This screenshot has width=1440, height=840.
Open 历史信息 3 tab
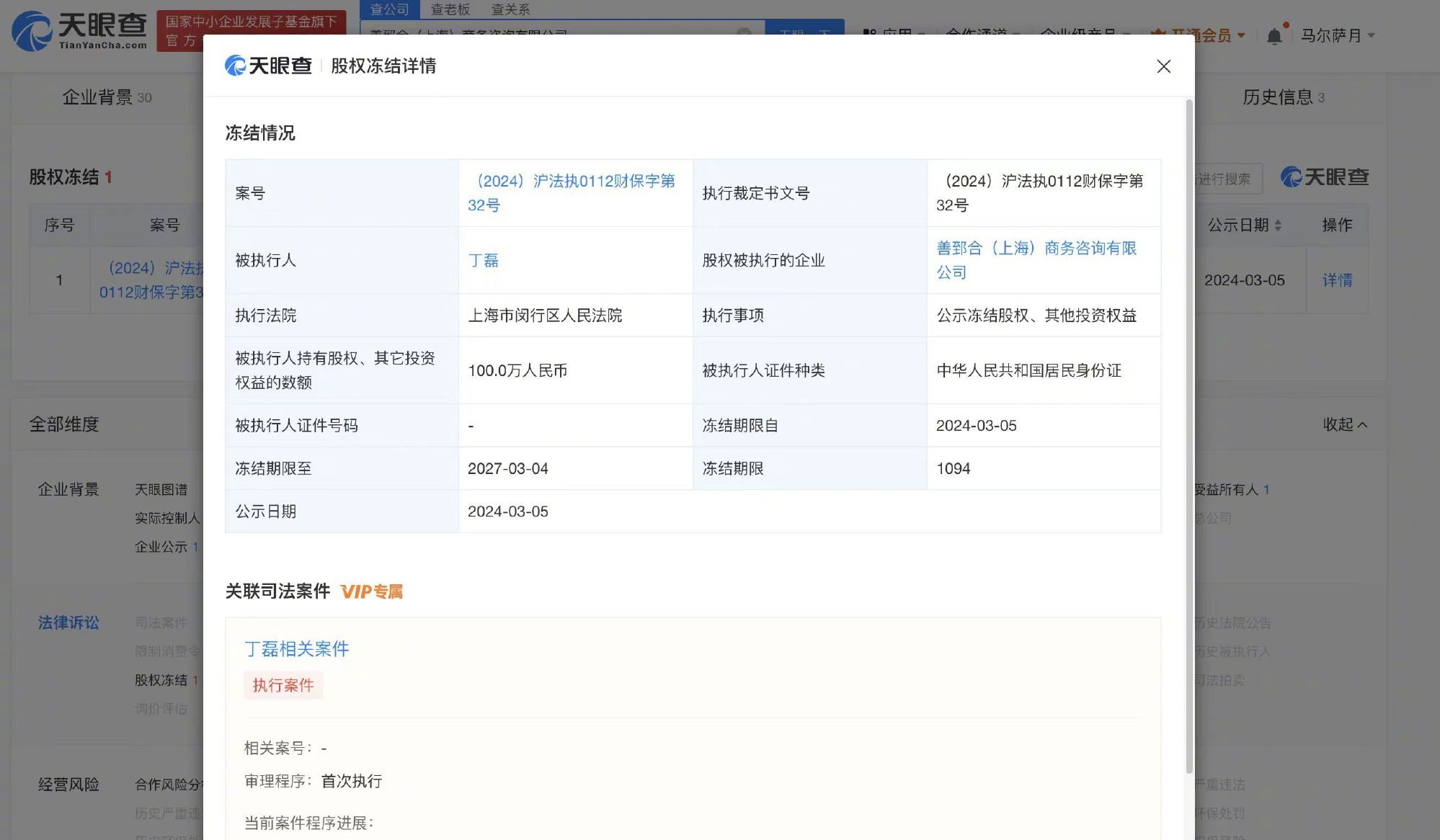click(x=1284, y=97)
